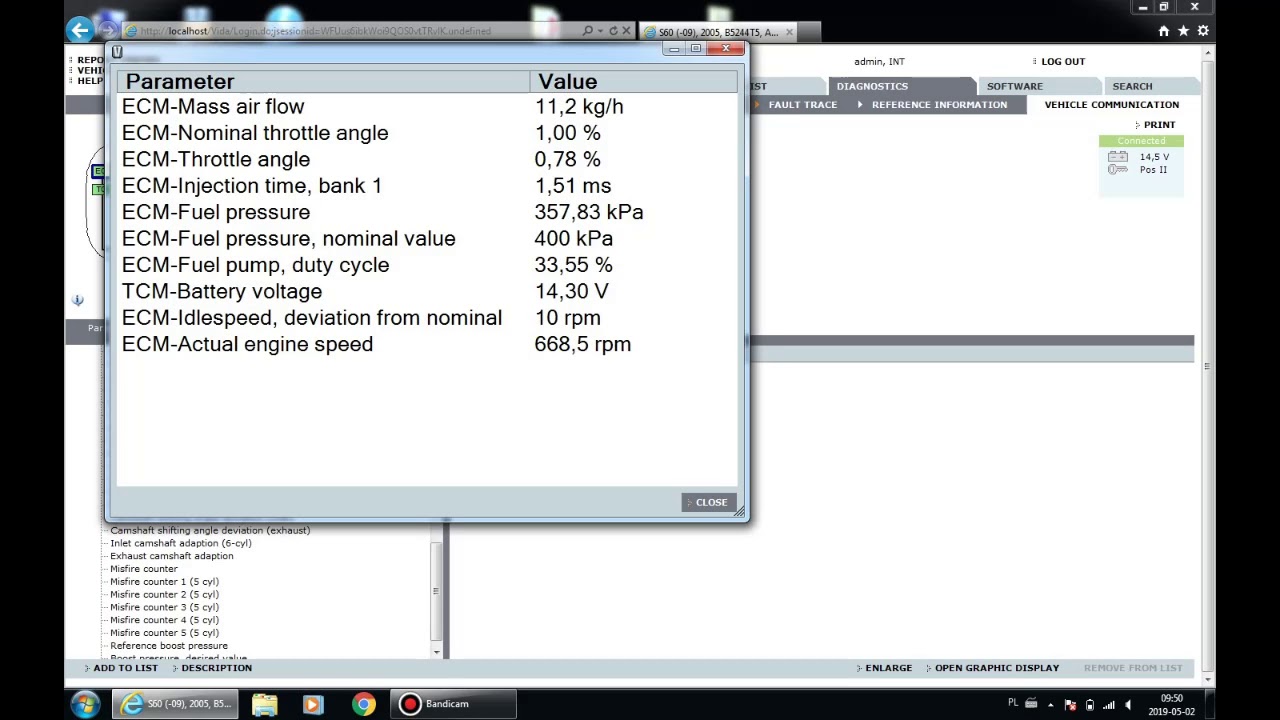This screenshot has height=720, width=1280.
Task: Open File Explorer from taskbar
Action: (x=264, y=704)
